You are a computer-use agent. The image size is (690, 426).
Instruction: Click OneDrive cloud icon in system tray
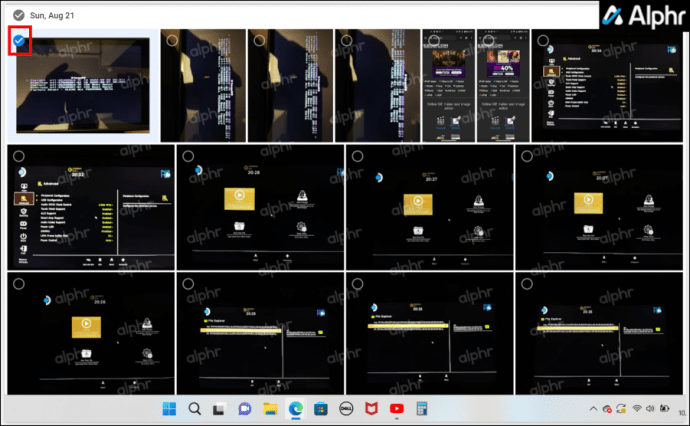pos(607,409)
